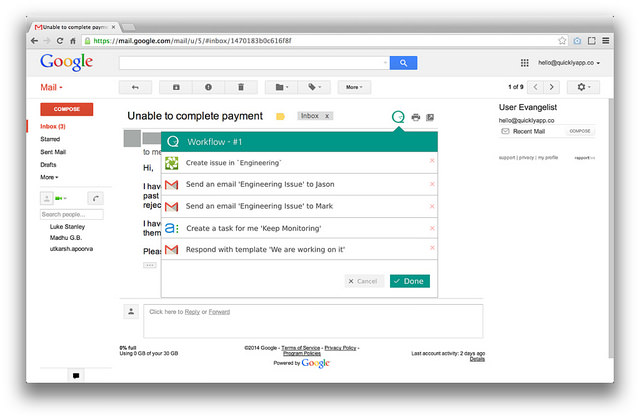This screenshot has height=419, width=640.
Task: Select 'Create a task for me Keep Monitoring' row
Action: pyautogui.click(x=299, y=228)
